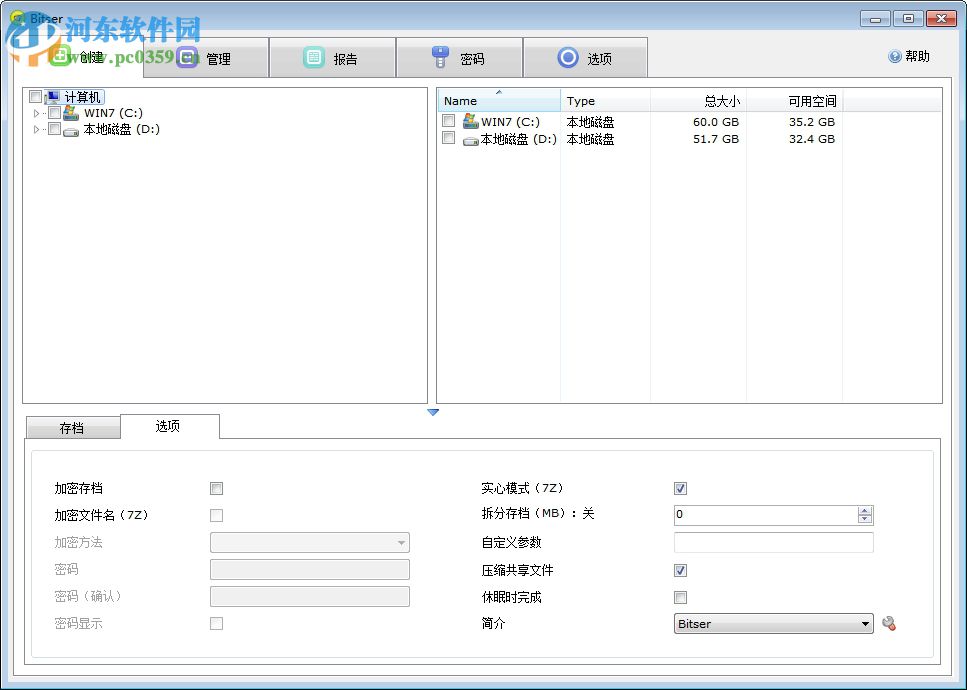The height and width of the screenshot is (690, 967).
Task: Click inside the 自定义参数 input field
Action: tap(772, 543)
